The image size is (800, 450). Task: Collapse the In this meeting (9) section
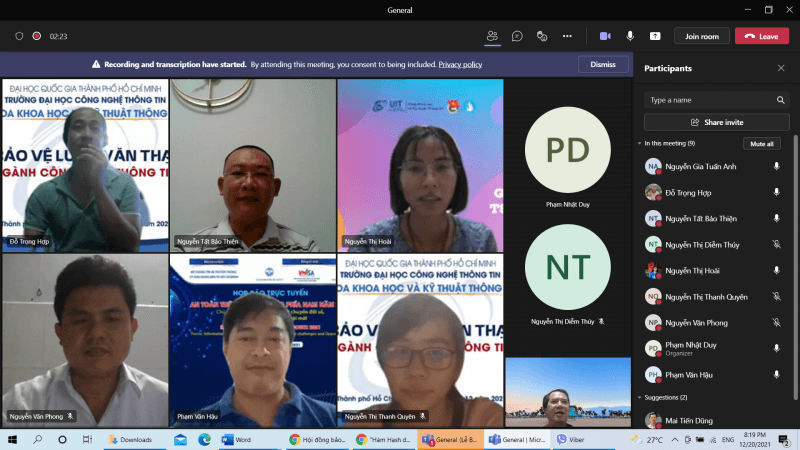coord(639,143)
